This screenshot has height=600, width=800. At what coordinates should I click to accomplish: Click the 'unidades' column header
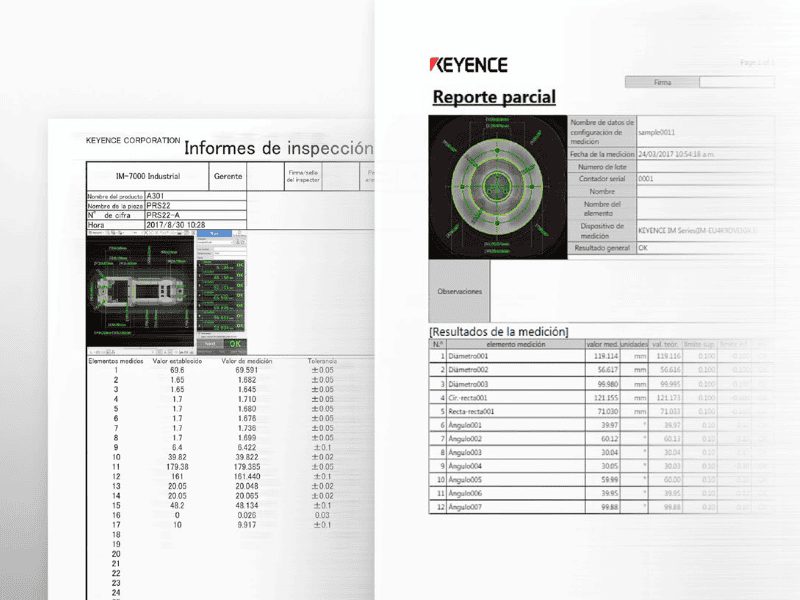tap(634, 344)
